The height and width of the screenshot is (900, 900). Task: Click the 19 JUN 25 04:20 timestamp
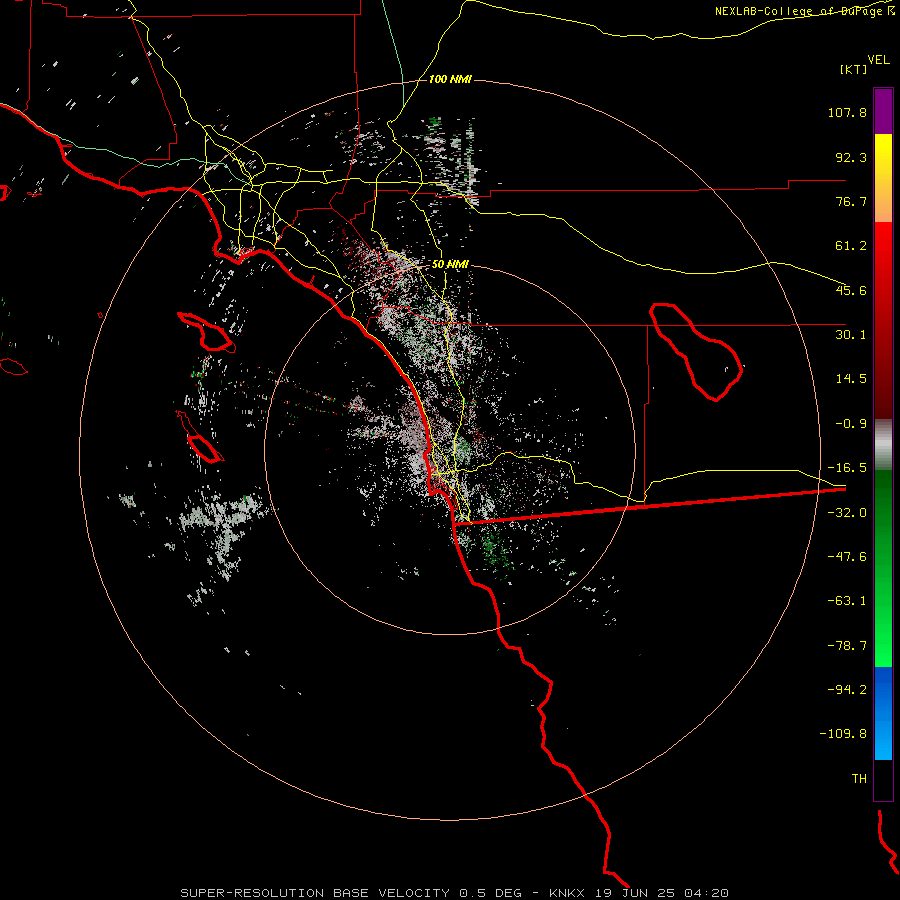(661, 893)
